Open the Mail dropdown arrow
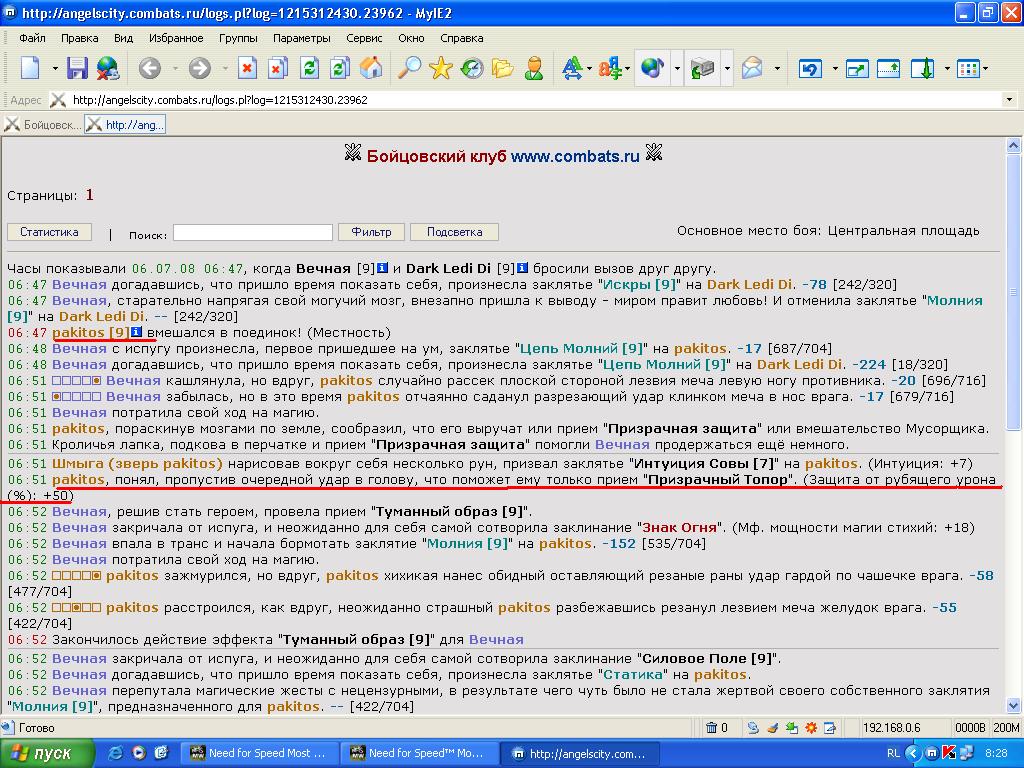Viewport: 1024px width, 768px height. pyautogui.click(x=777, y=68)
